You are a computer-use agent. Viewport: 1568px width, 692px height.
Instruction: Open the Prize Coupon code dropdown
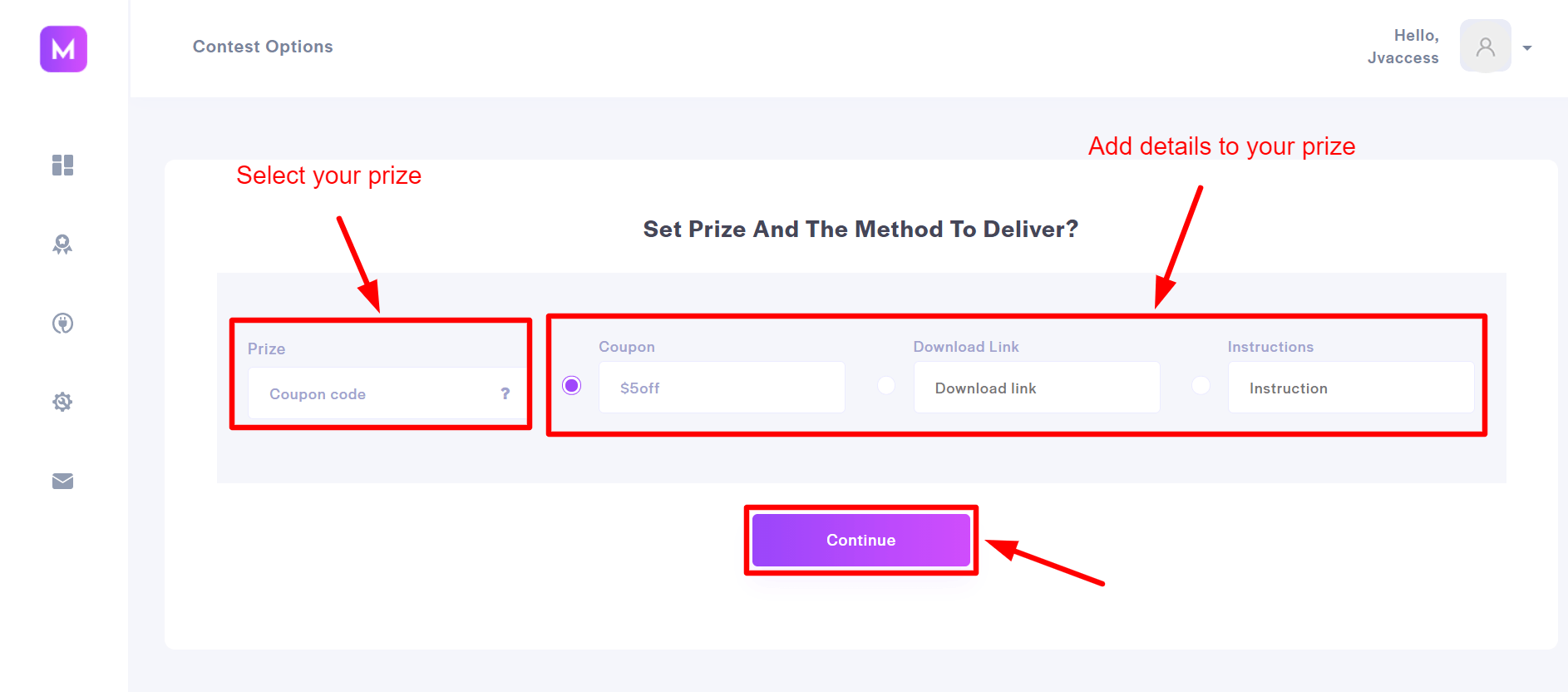(x=387, y=393)
